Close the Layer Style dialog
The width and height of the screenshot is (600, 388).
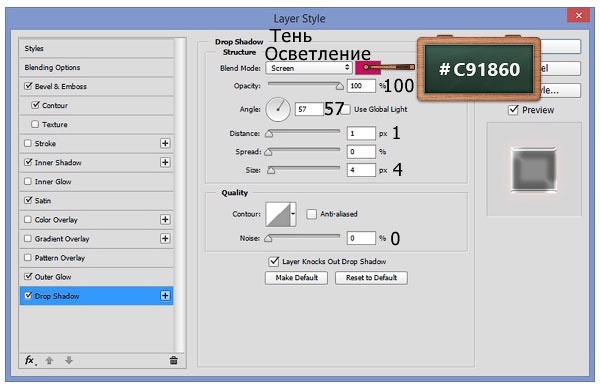[x=579, y=16]
